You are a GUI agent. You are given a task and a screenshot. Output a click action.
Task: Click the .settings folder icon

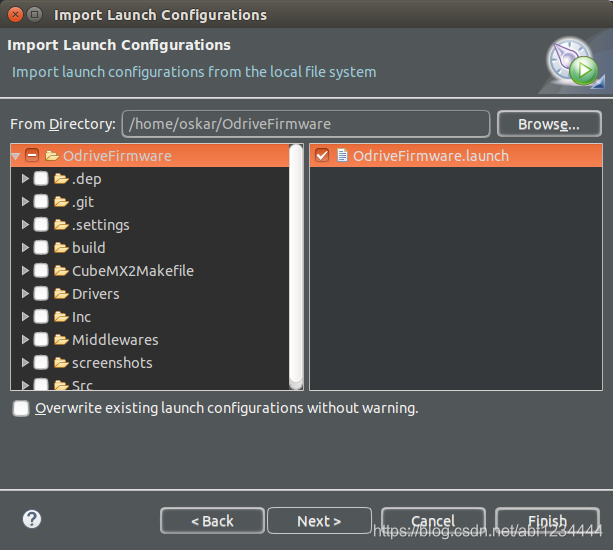pyautogui.click(x=61, y=224)
